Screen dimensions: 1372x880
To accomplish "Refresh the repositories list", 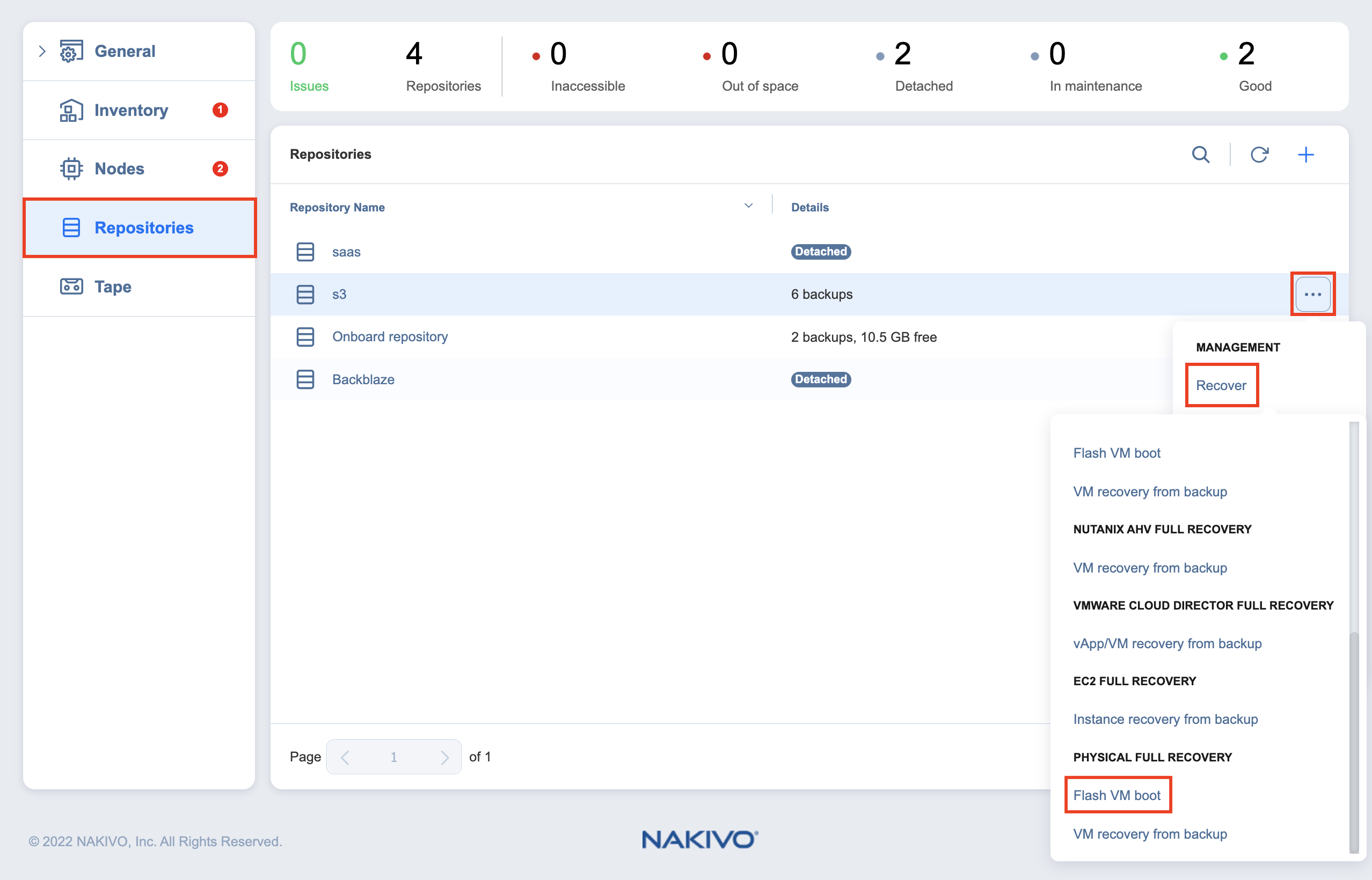I will 1259,155.
